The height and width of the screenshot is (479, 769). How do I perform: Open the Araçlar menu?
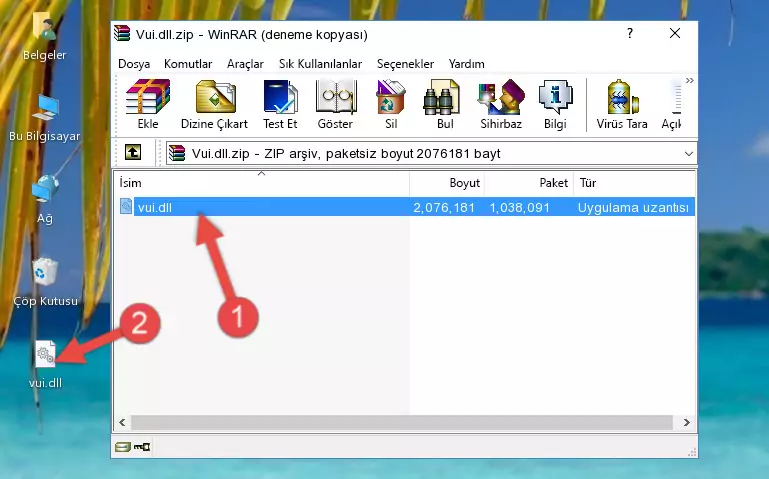(x=245, y=64)
